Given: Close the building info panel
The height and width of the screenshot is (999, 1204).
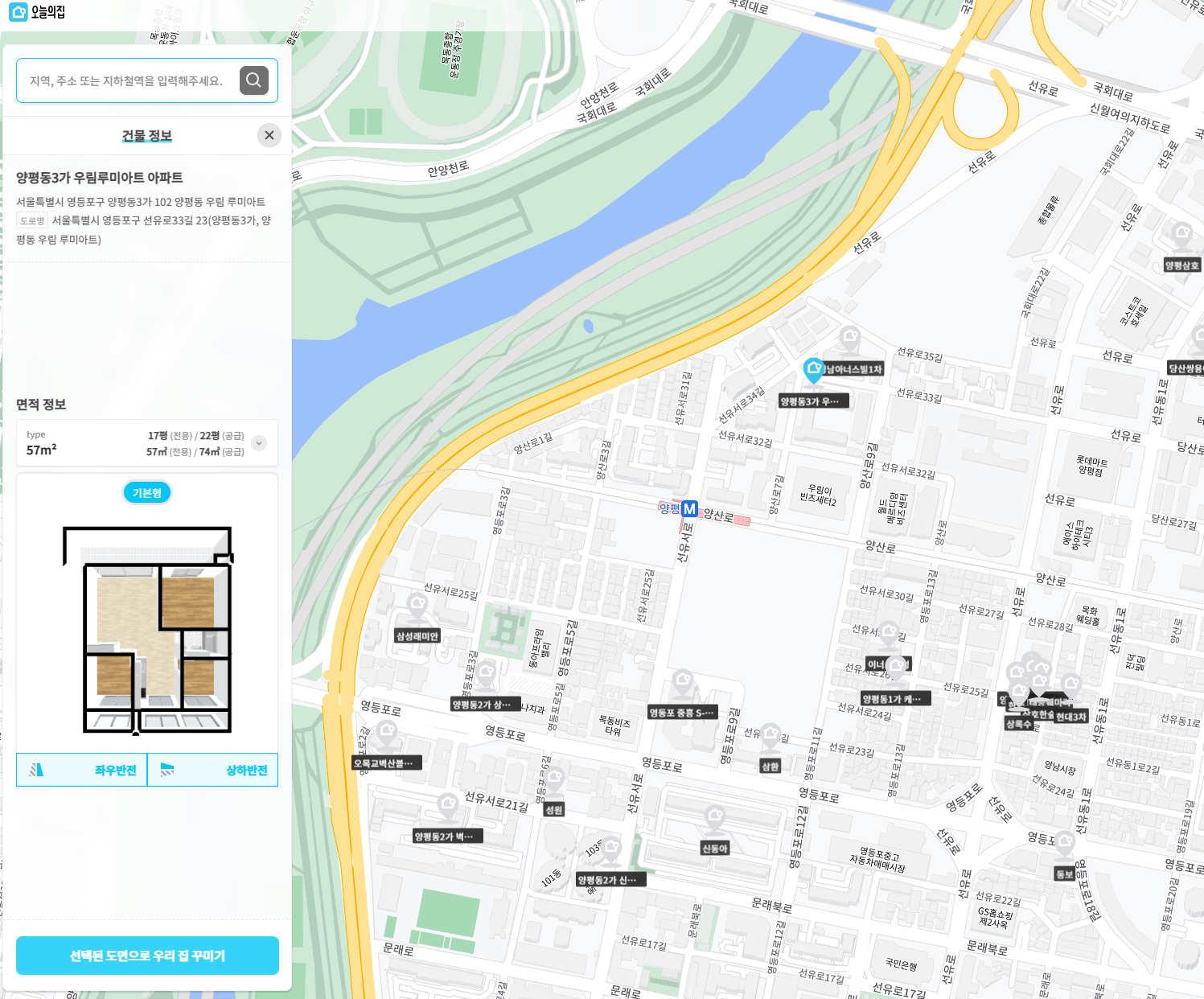Looking at the screenshot, I should (x=269, y=135).
